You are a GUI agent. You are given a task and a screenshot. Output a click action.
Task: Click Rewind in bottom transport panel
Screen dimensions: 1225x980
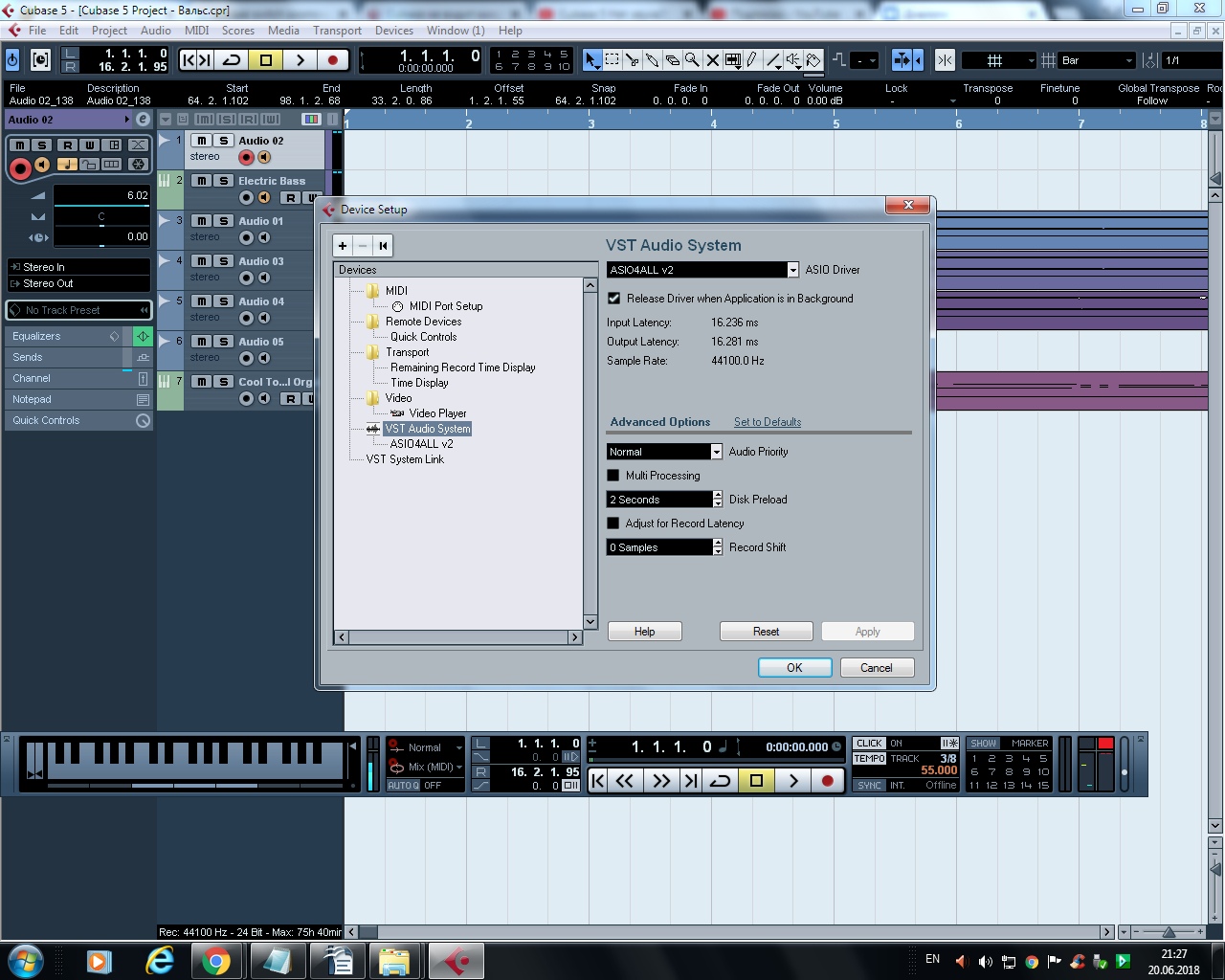coord(625,780)
